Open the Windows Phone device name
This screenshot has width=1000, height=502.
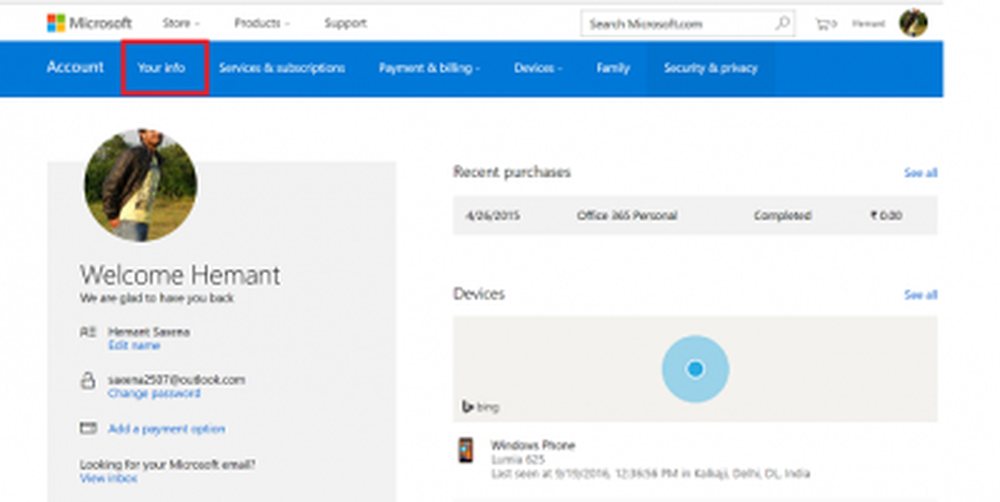(533, 445)
